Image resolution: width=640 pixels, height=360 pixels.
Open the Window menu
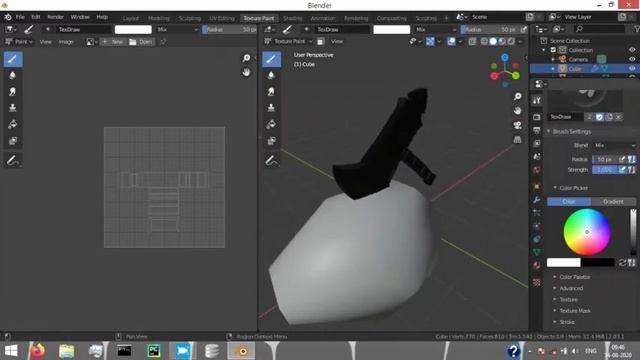pos(80,17)
